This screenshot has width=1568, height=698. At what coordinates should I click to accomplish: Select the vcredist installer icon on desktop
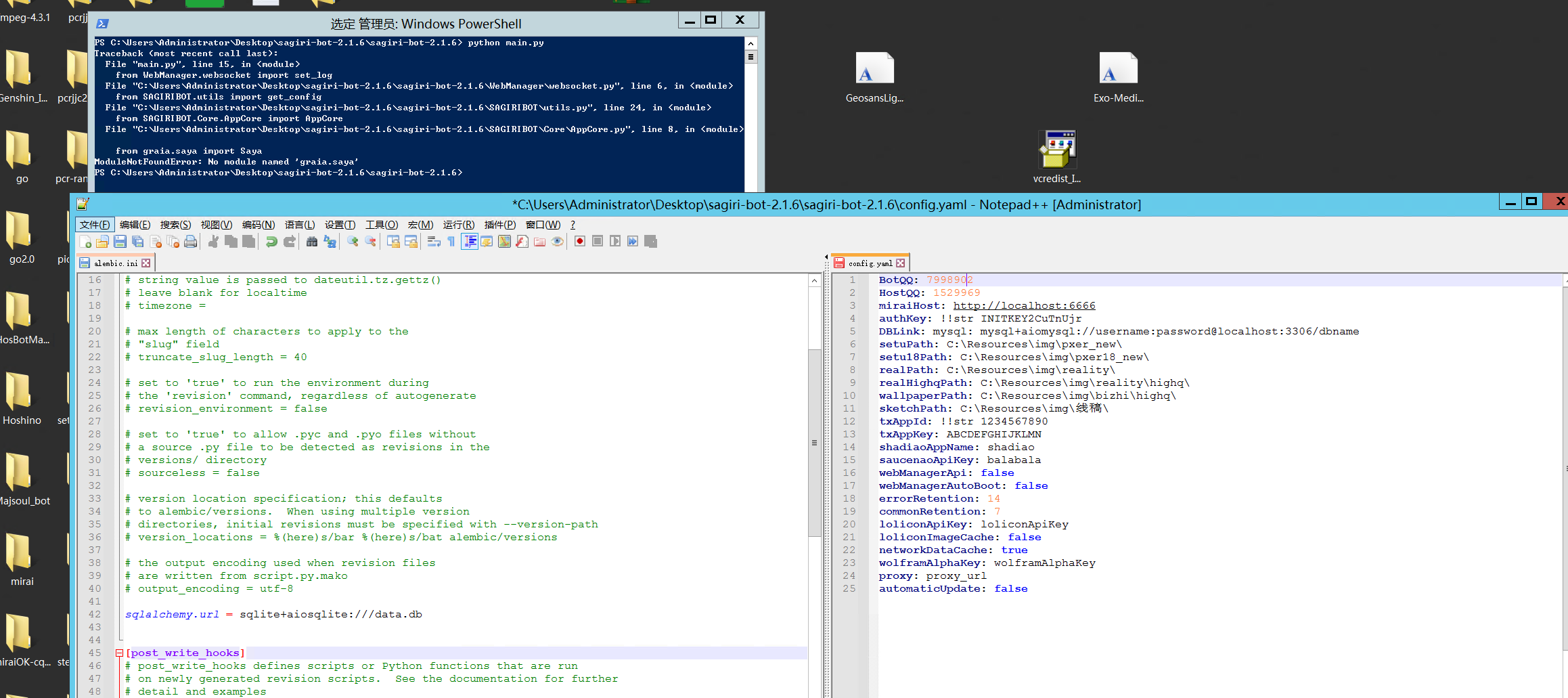[1057, 149]
